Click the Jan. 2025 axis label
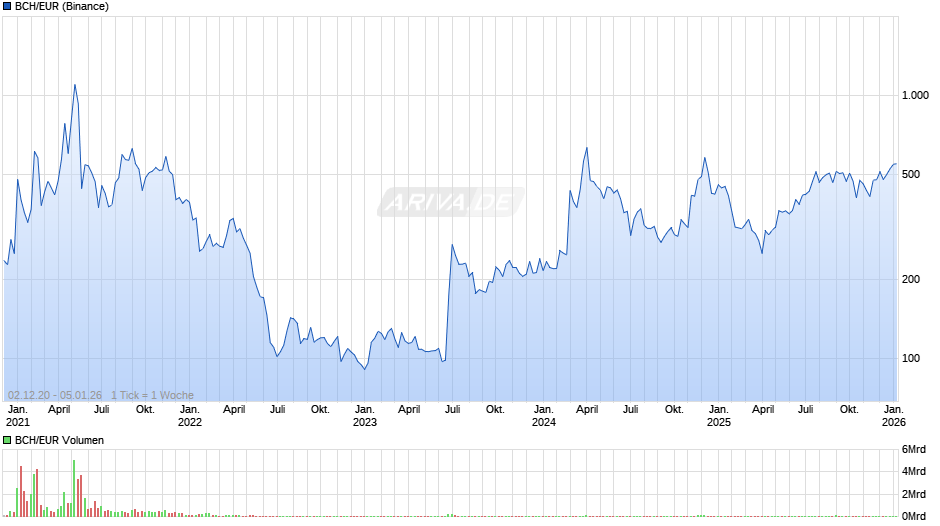The width and height of the screenshot is (940, 526). 719,416
